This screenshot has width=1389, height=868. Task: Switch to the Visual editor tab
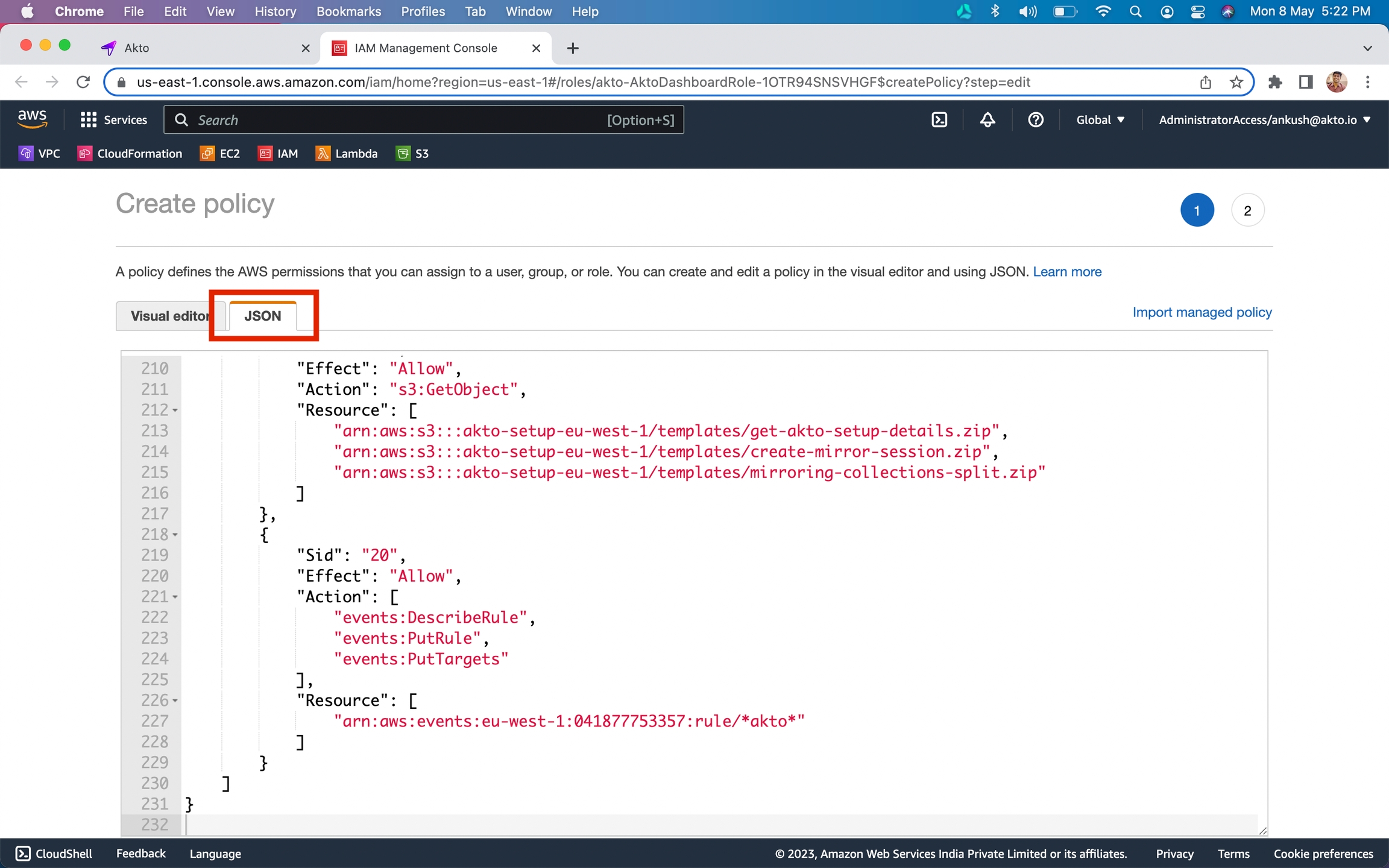coord(169,316)
